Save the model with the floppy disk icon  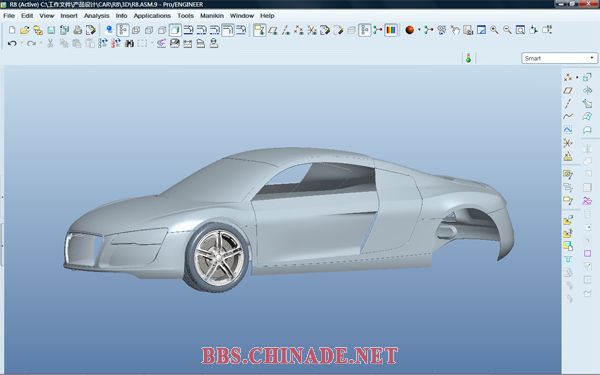[x=51, y=30]
